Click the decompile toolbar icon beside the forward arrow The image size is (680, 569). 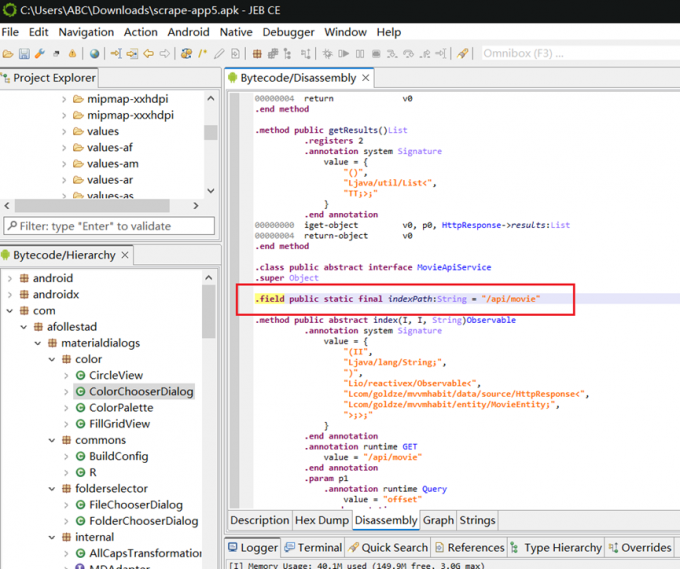pos(186,54)
